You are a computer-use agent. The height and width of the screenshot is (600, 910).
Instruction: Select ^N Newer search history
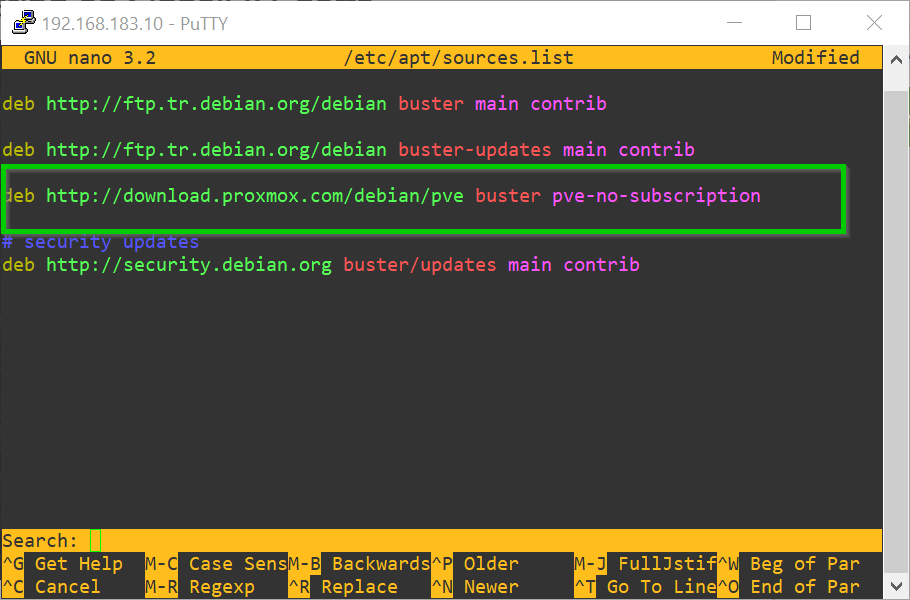coord(475,587)
